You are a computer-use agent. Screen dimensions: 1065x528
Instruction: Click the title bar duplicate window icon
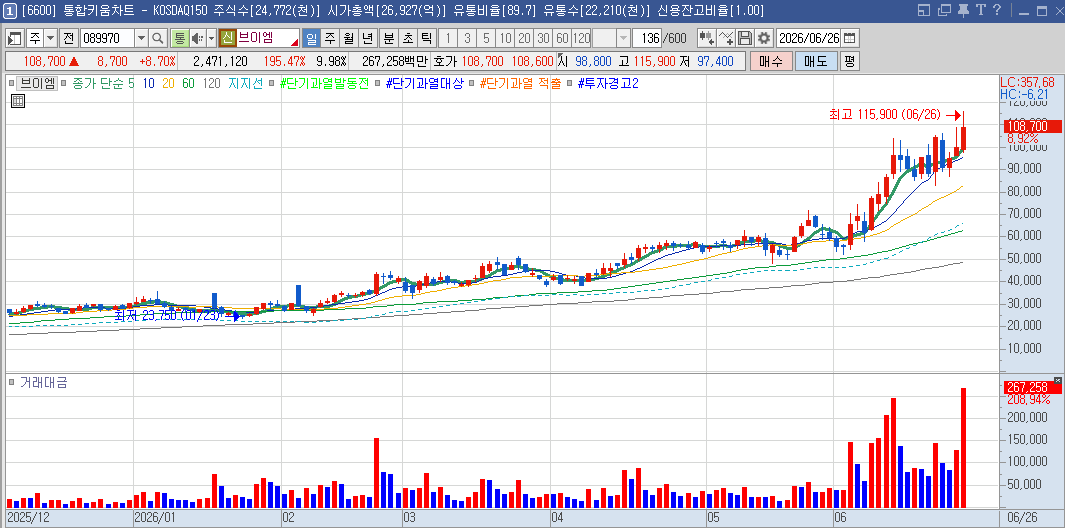coord(943,10)
